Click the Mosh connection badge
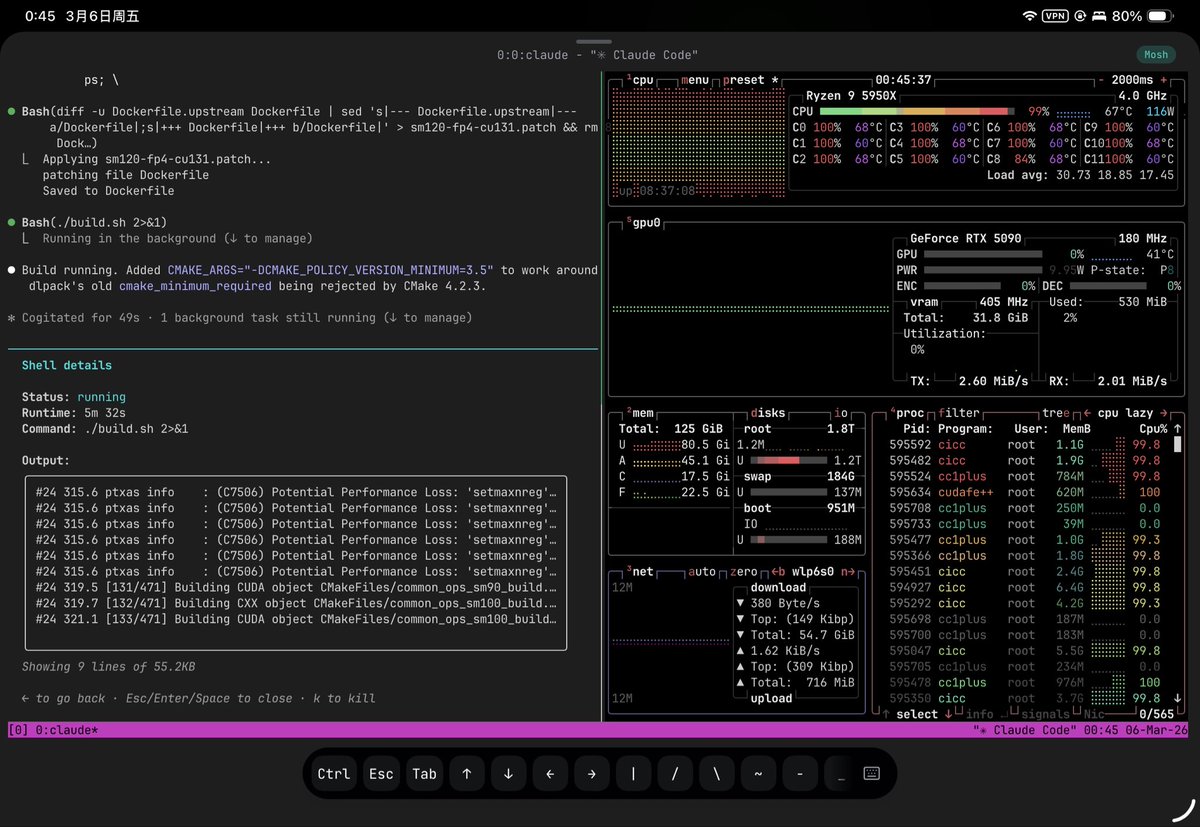Screen dimensions: 1200x827 pos(1155,55)
